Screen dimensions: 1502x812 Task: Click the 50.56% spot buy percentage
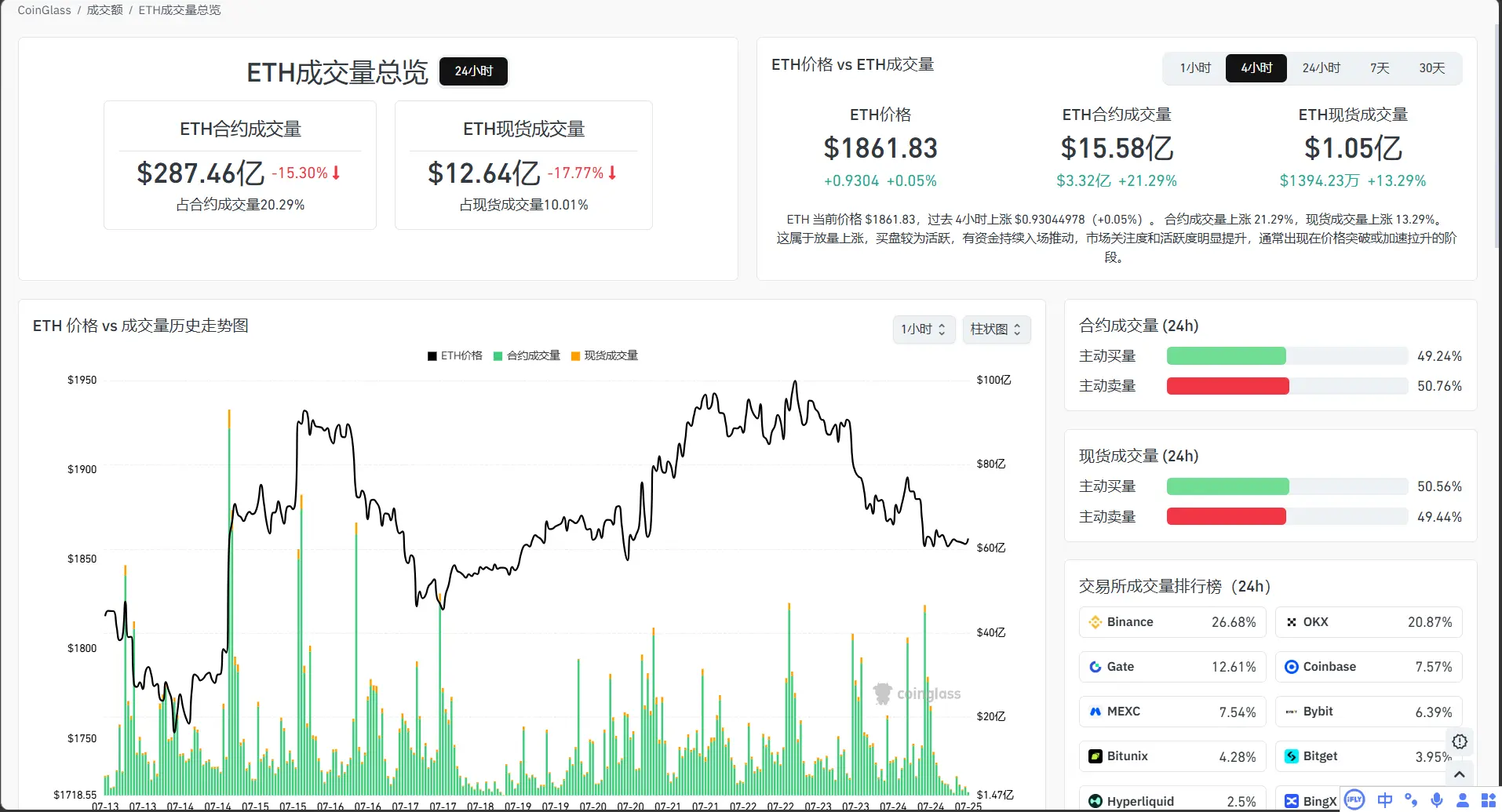click(x=1439, y=486)
